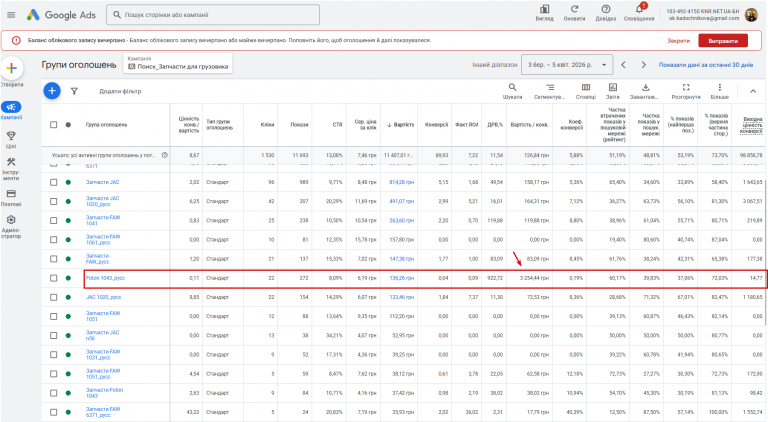Open the Google Ads hamburger menu
Viewport: 768px width, 422px height.
12,16
